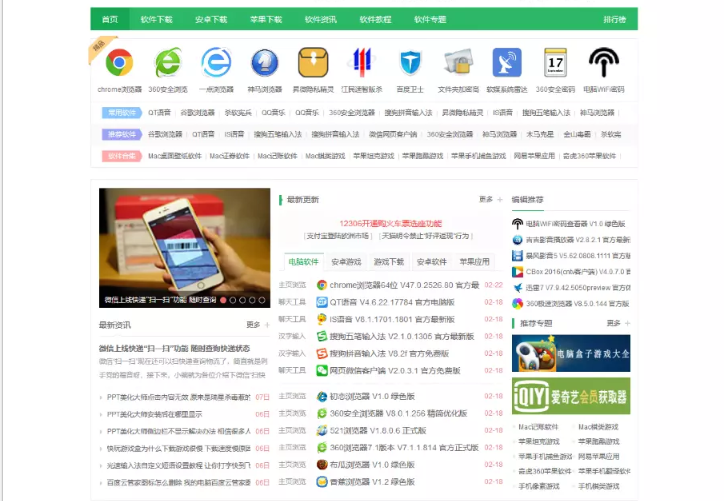The height and width of the screenshot is (501, 726).
Task: Open 微信上线快递 扫一扫 news headline
Action: click(174, 348)
